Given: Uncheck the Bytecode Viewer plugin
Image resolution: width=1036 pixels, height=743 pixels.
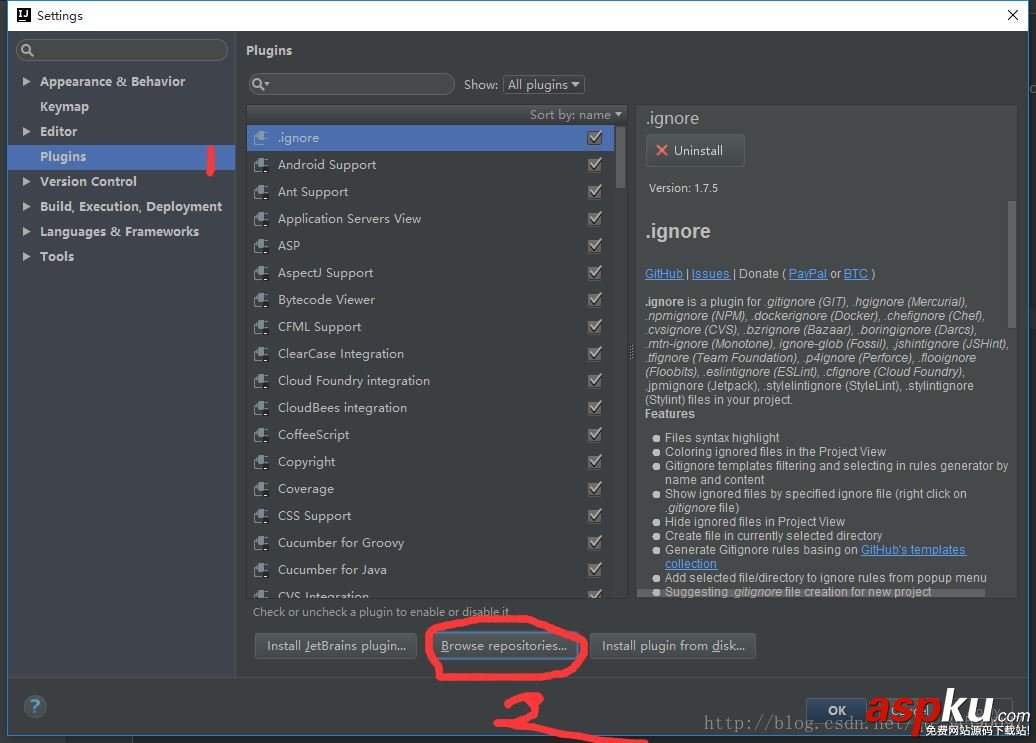Looking at the screenshot, I should 595,299.
